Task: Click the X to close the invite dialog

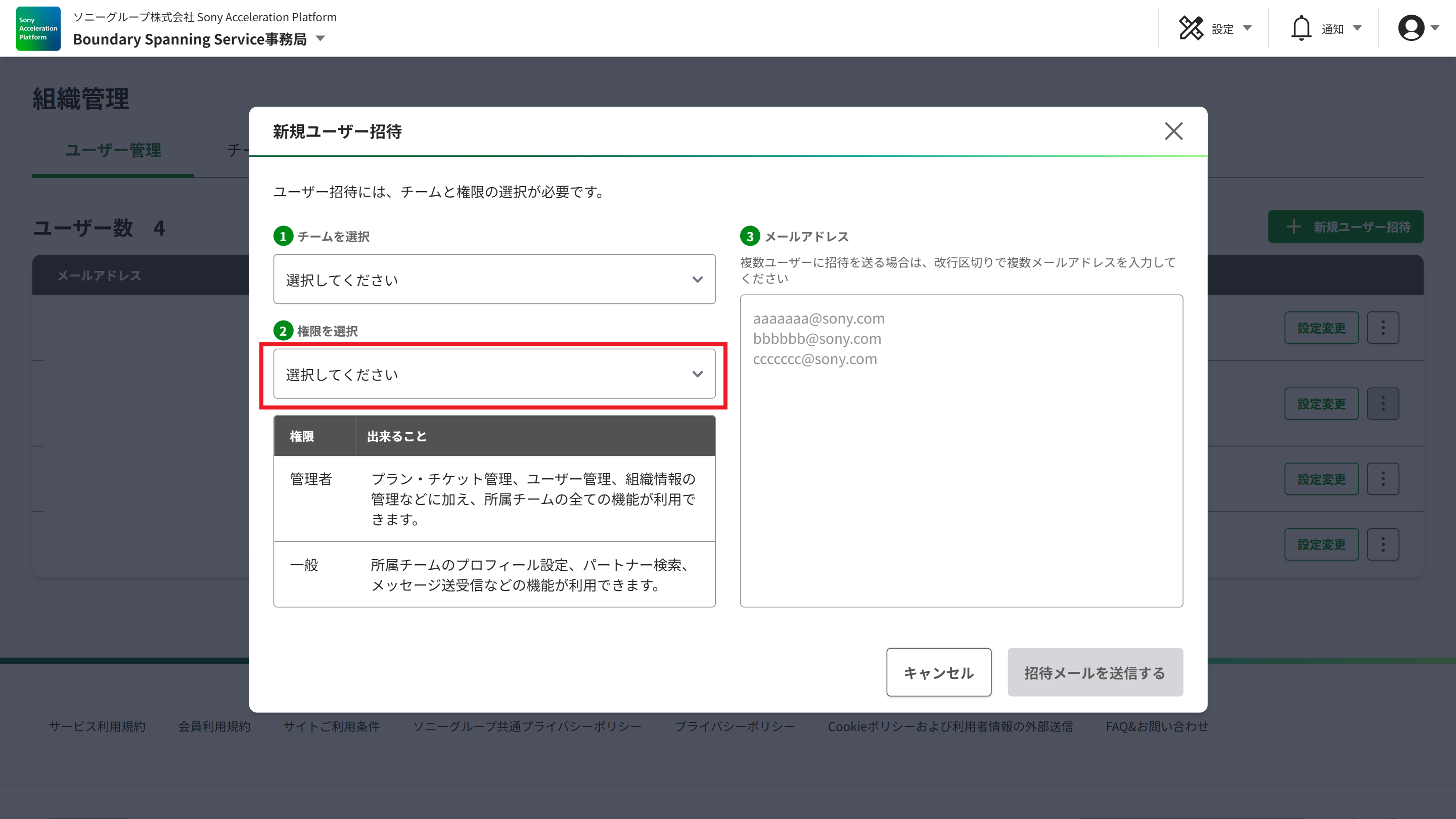Action: click(1174, 131)
